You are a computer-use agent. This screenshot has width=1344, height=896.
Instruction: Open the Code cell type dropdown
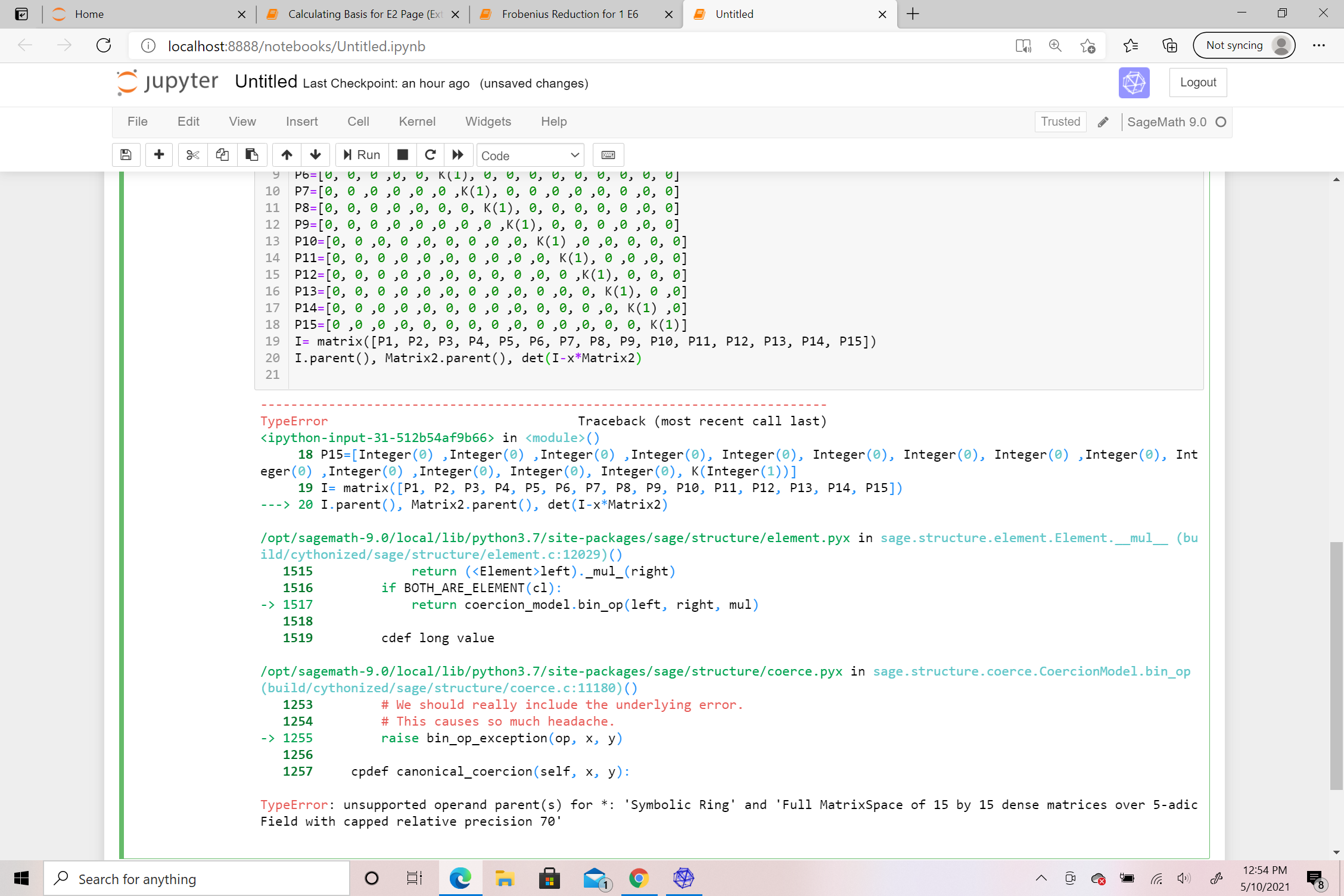(530, 155)
